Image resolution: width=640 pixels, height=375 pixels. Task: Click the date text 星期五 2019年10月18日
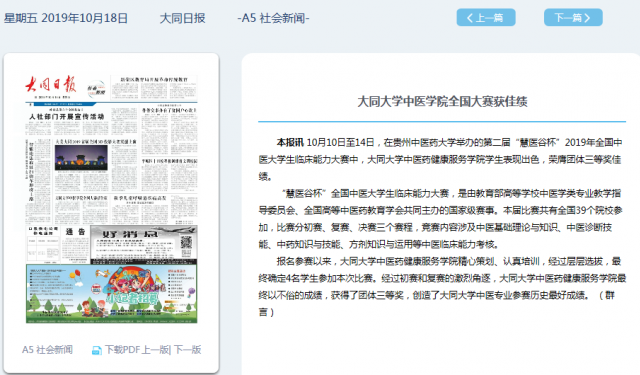[66, 18]
